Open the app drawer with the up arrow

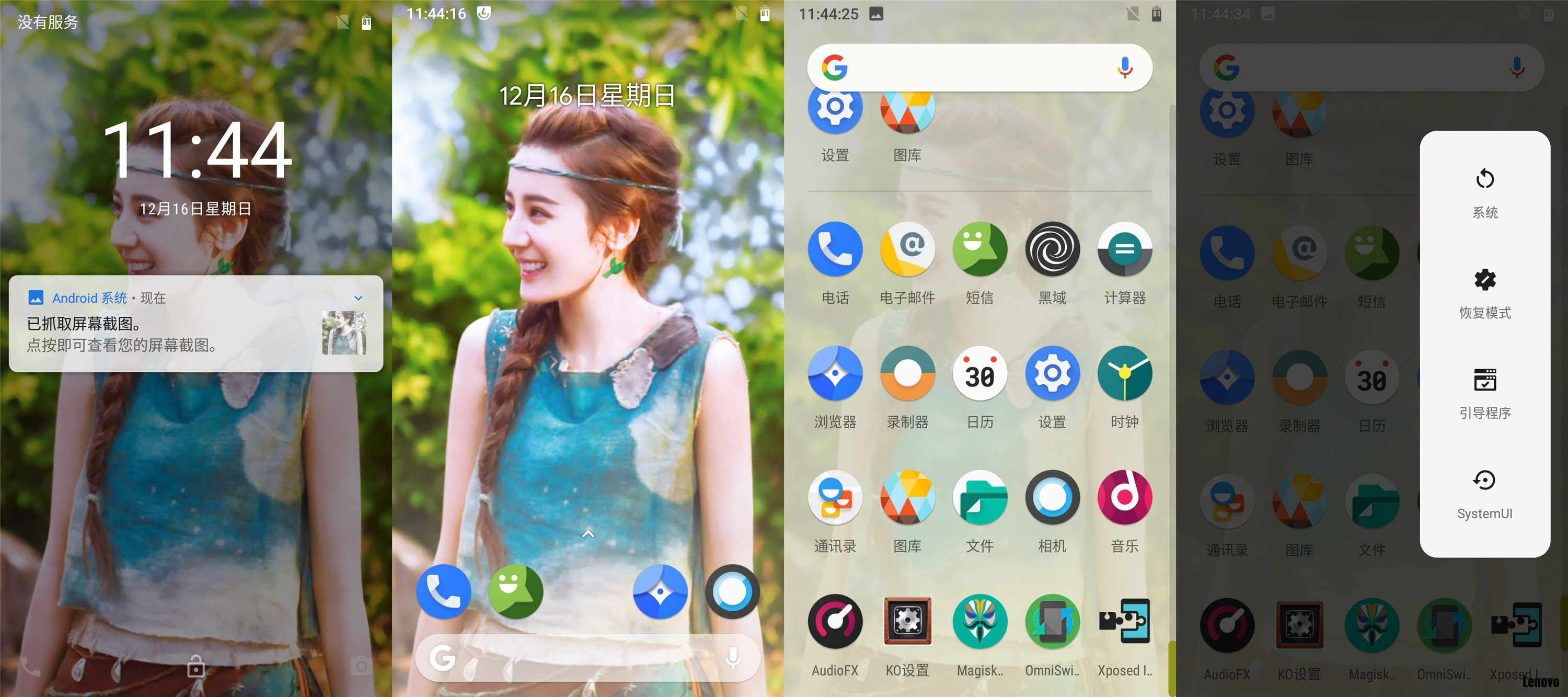587,533
